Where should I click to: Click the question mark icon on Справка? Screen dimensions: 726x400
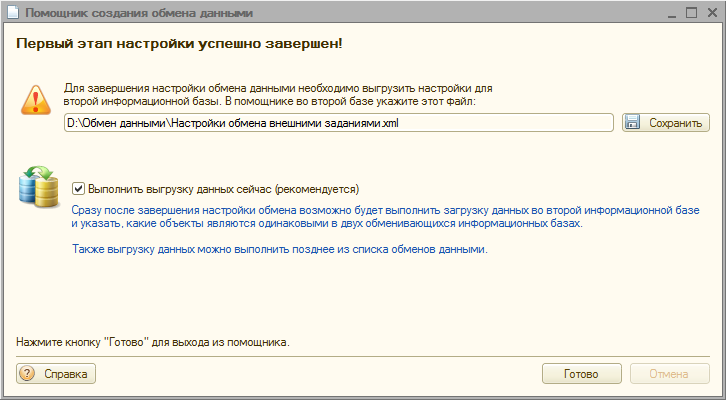[x=29, y=374]
